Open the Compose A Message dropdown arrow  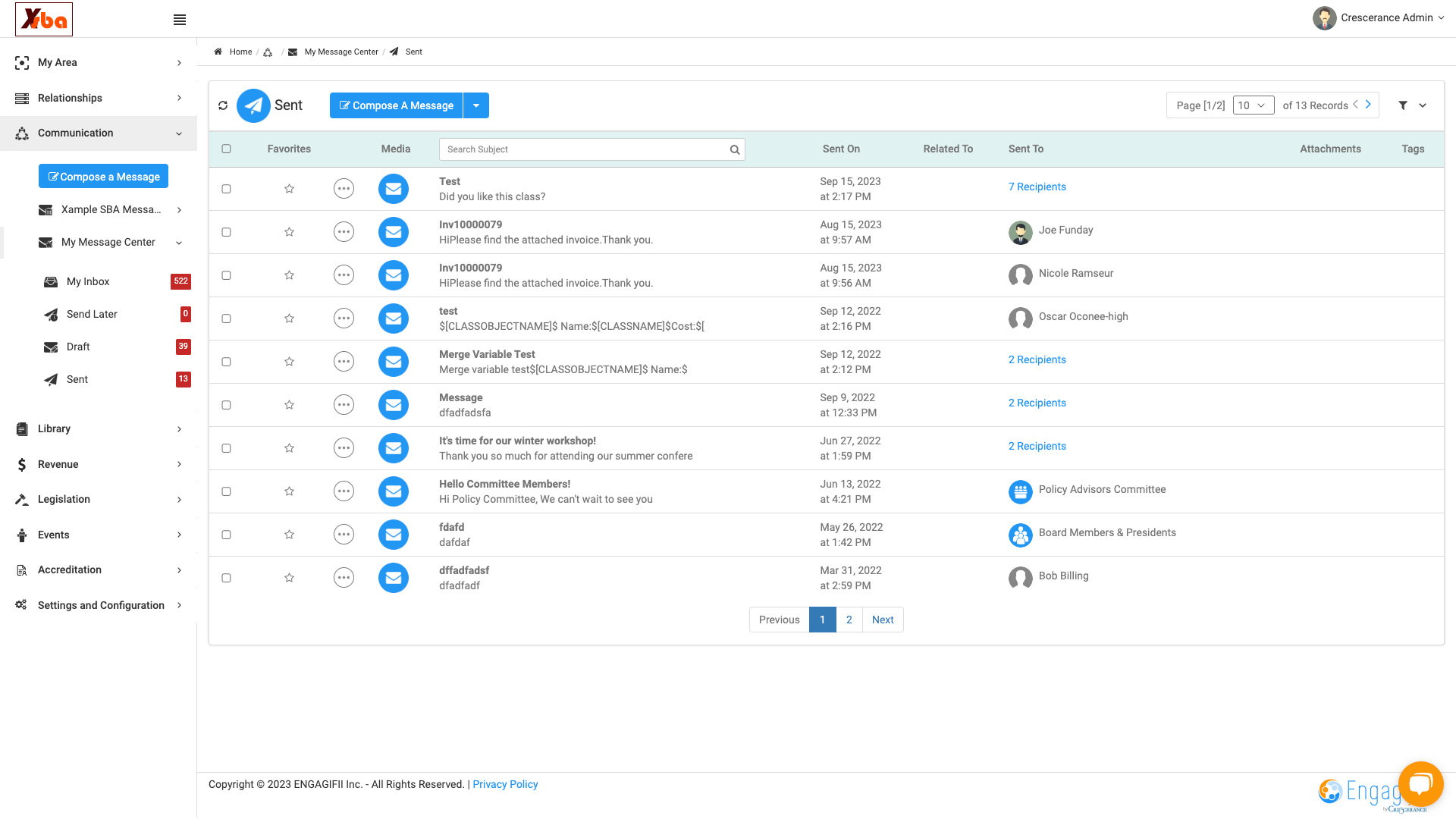point(476,105)
